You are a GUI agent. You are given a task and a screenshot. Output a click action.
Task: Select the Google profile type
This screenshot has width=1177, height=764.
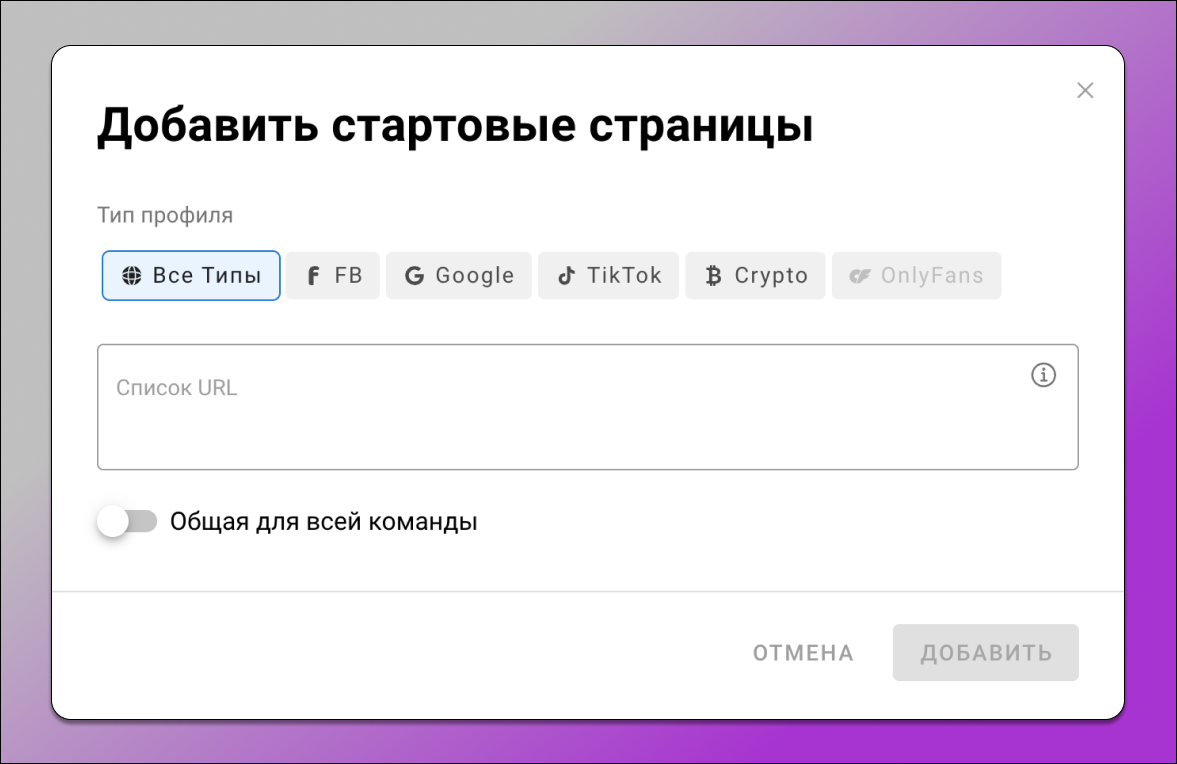pyautogui.click(x=458, y=275)
